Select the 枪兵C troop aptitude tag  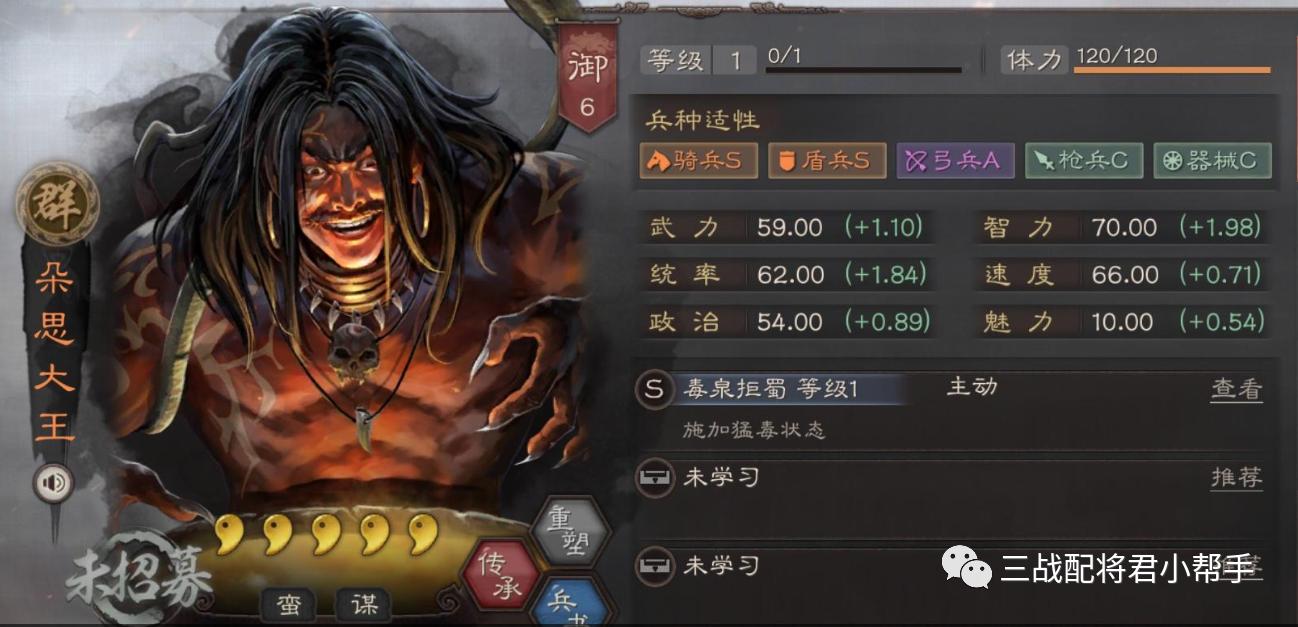click(x=1084, y=160)
